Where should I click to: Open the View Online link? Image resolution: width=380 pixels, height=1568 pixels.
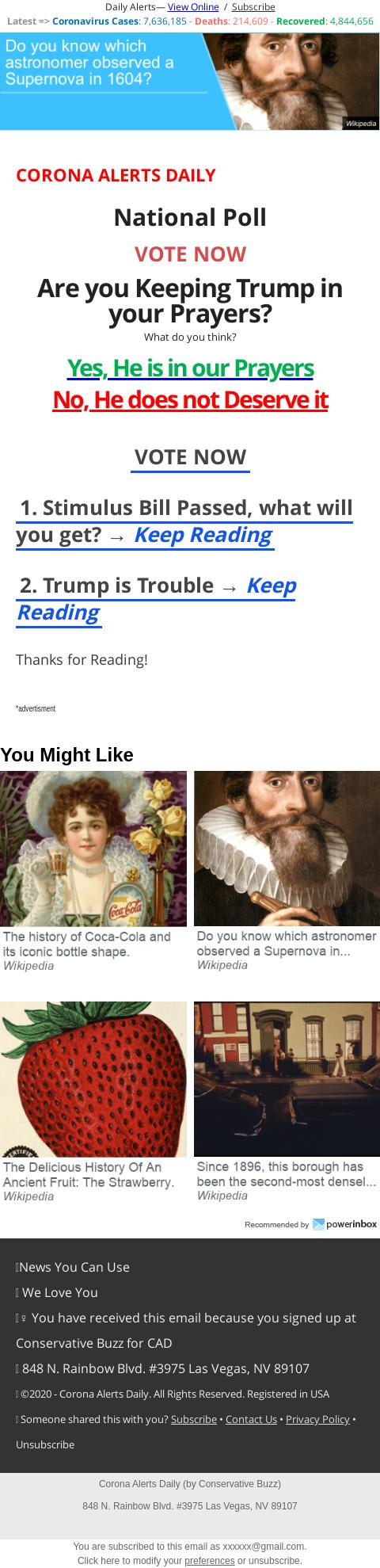click(x=193, y=7)
